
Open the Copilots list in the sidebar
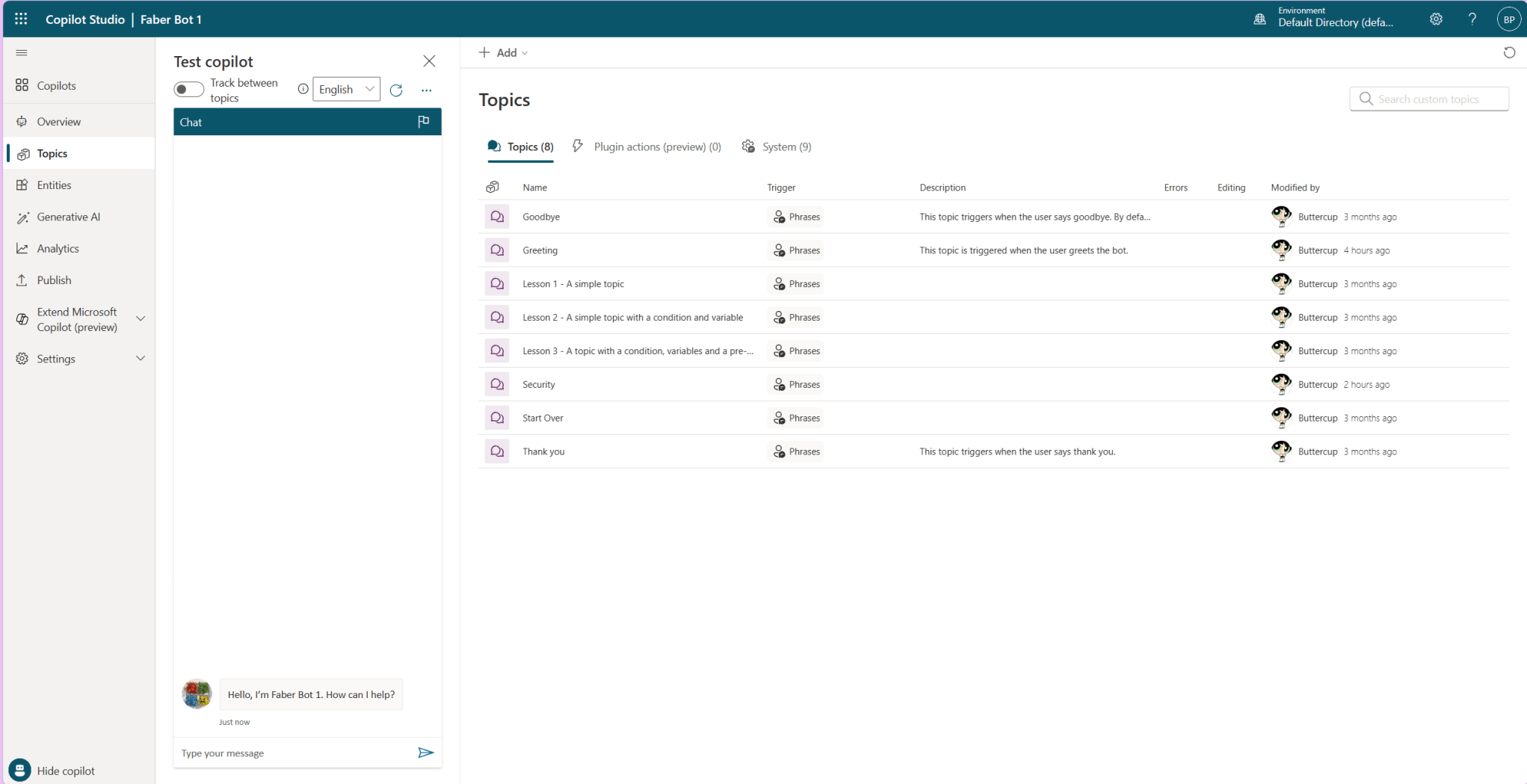point(56,85)
